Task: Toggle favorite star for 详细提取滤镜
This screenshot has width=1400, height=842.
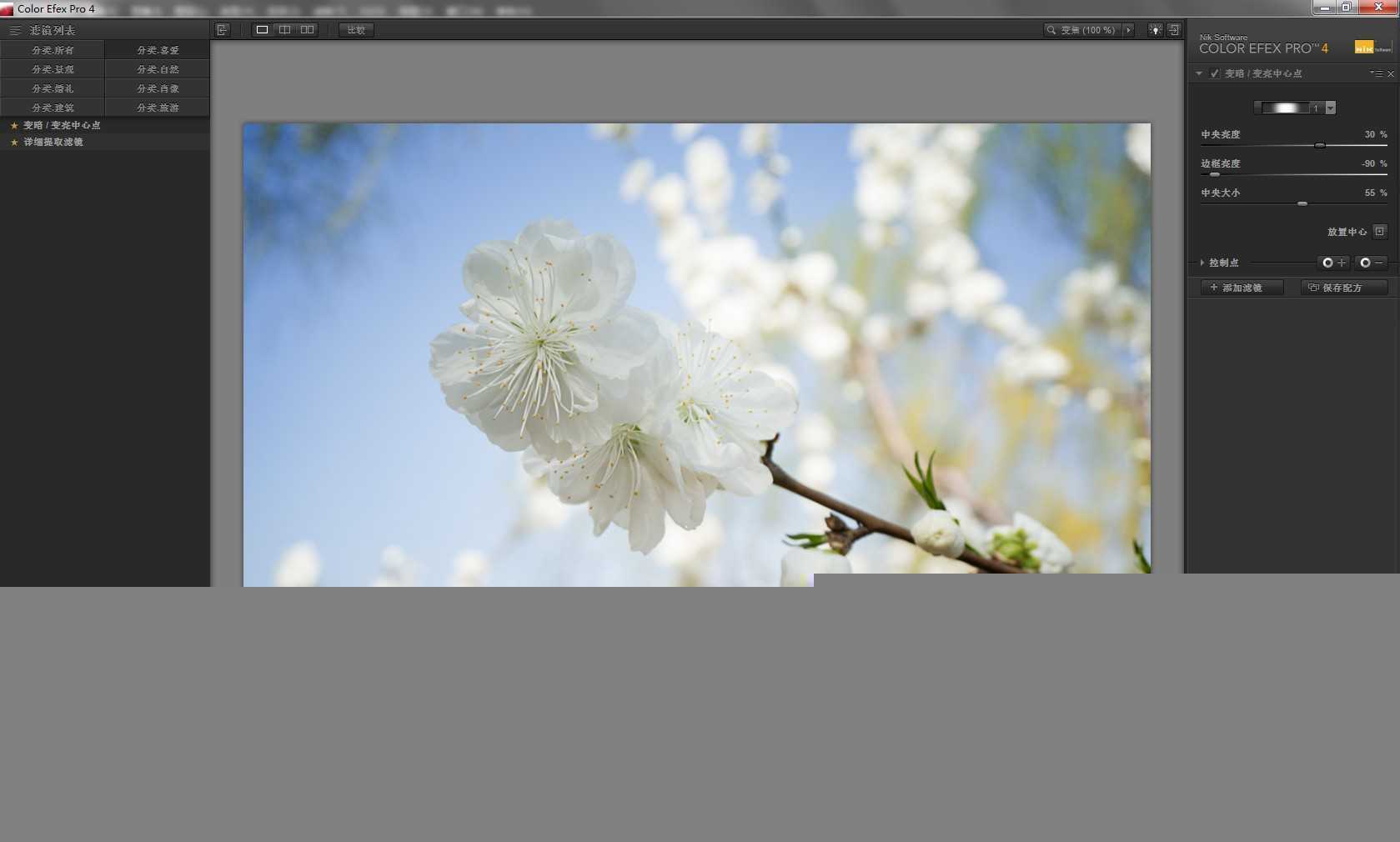Action: coord(14,142)
